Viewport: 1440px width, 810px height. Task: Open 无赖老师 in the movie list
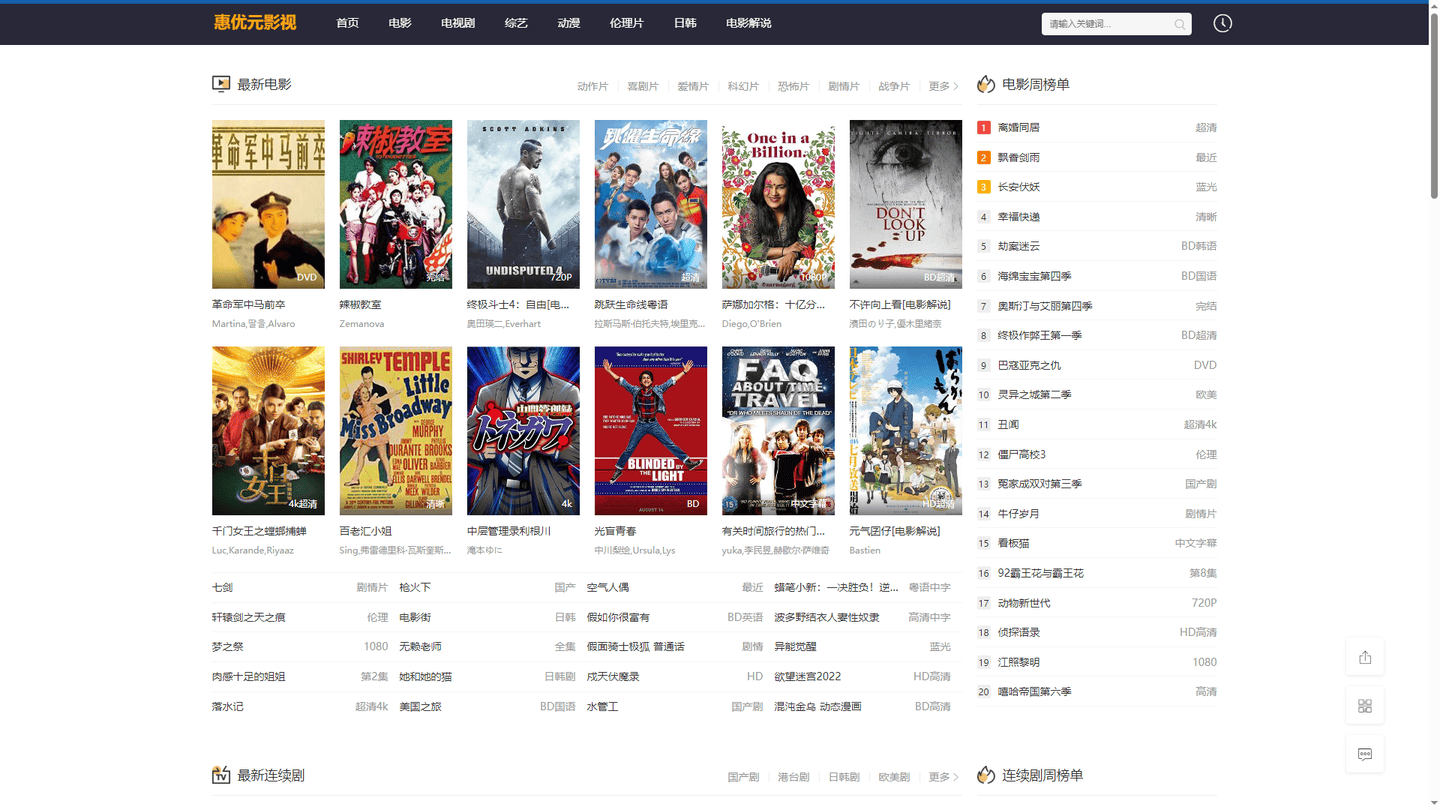420,647
